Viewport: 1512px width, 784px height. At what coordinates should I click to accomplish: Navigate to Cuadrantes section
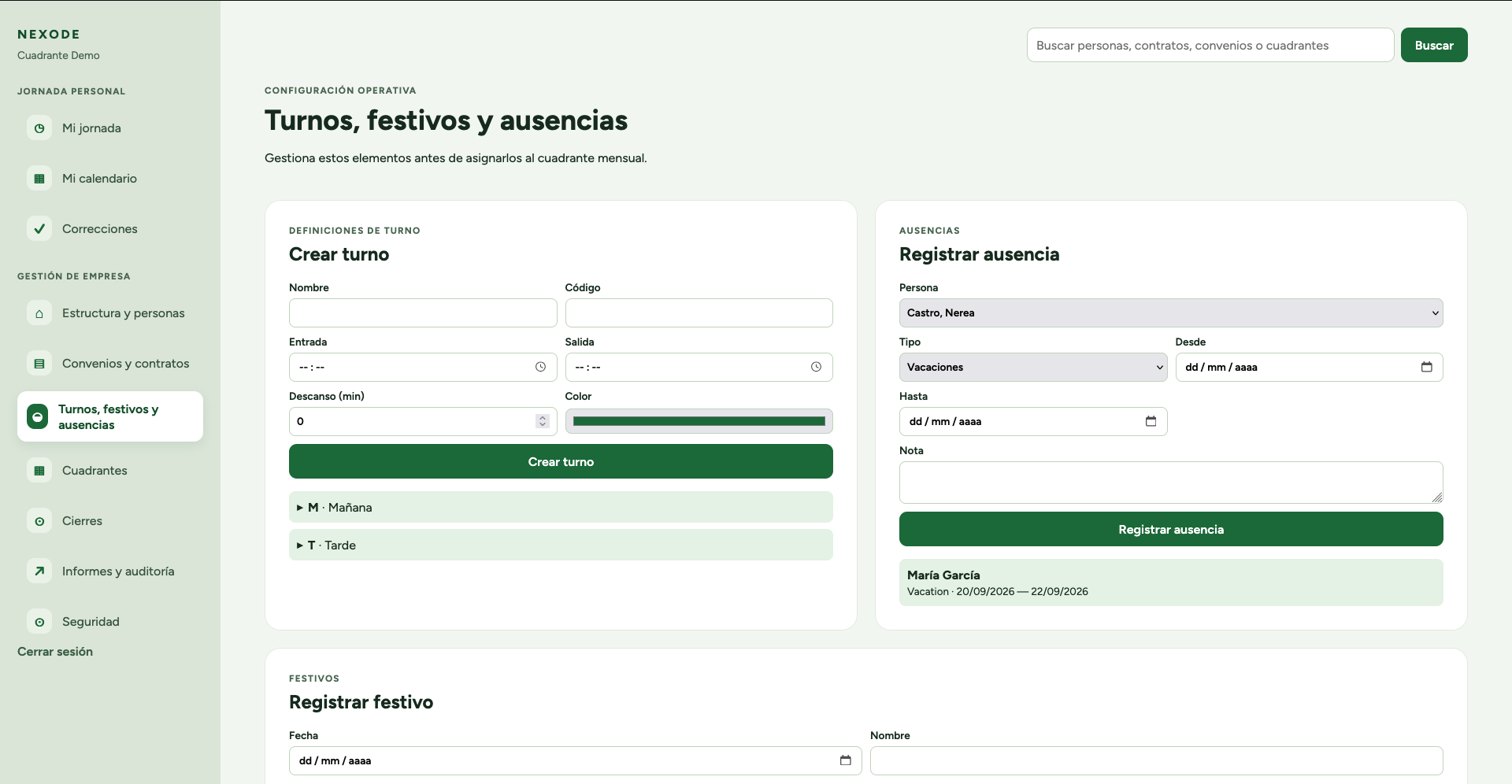click(x=110, y=471)
